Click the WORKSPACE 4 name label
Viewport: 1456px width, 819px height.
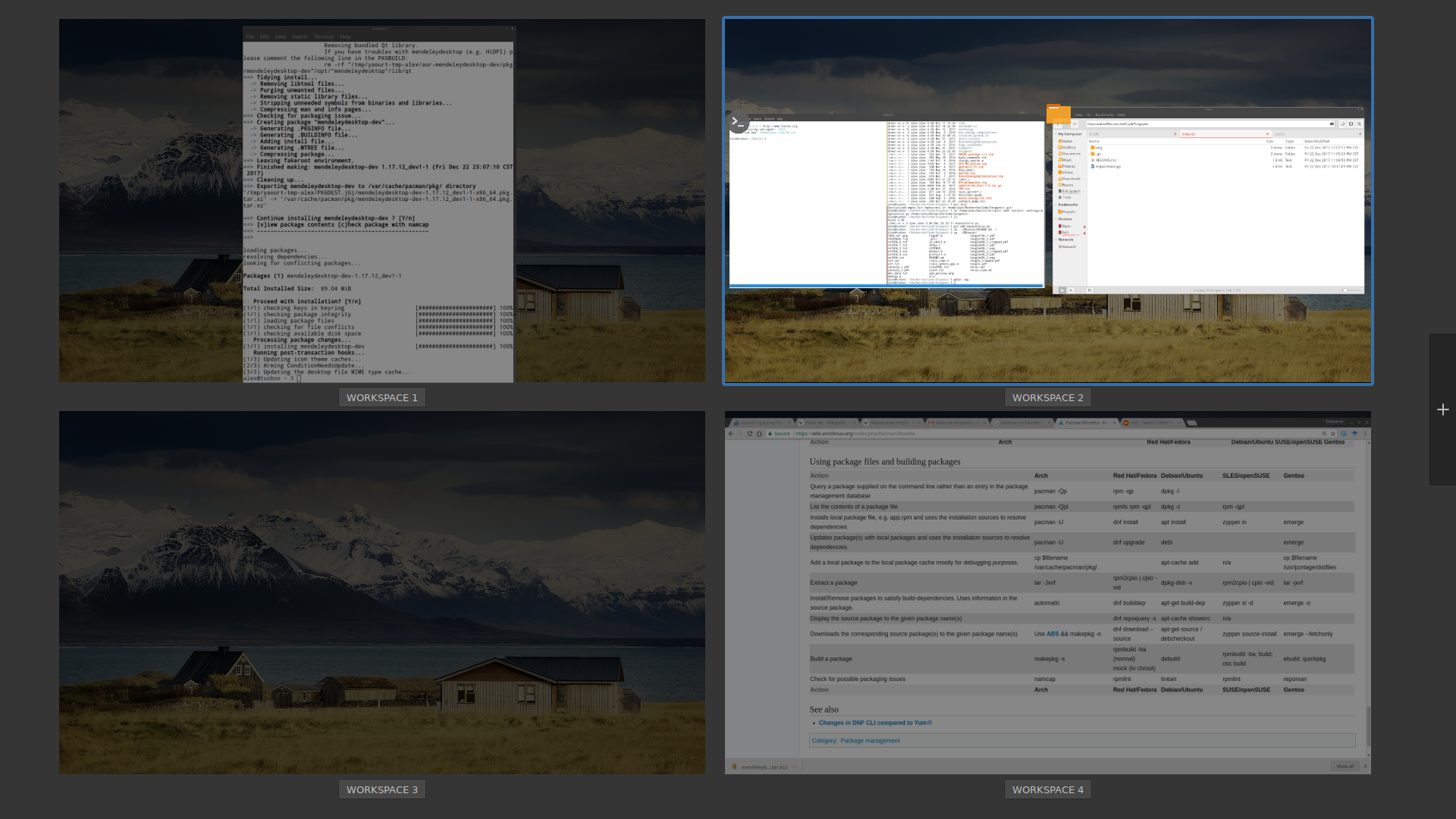[x=1047, y=789]
